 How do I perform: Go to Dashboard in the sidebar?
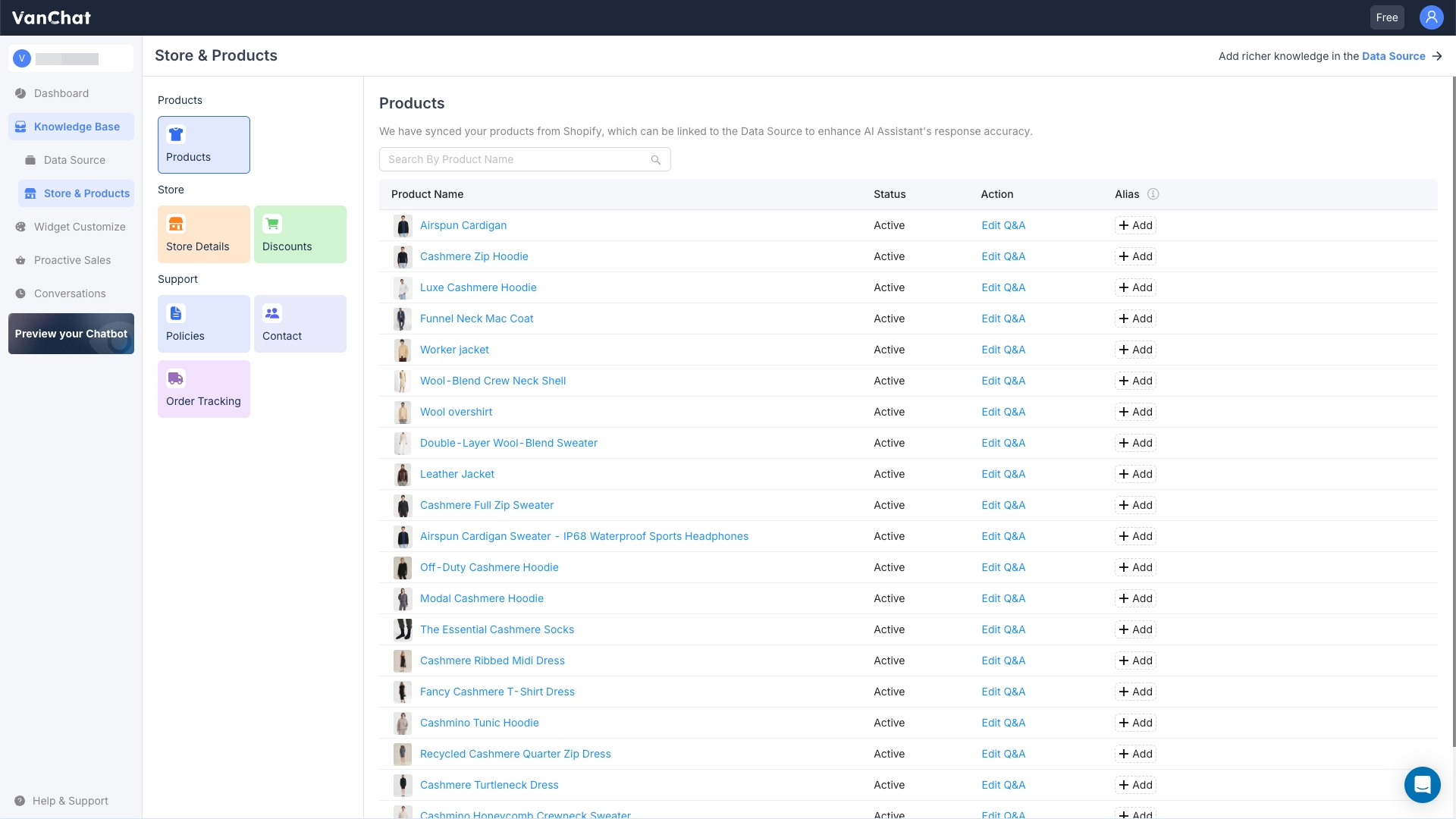coord(61,93)
